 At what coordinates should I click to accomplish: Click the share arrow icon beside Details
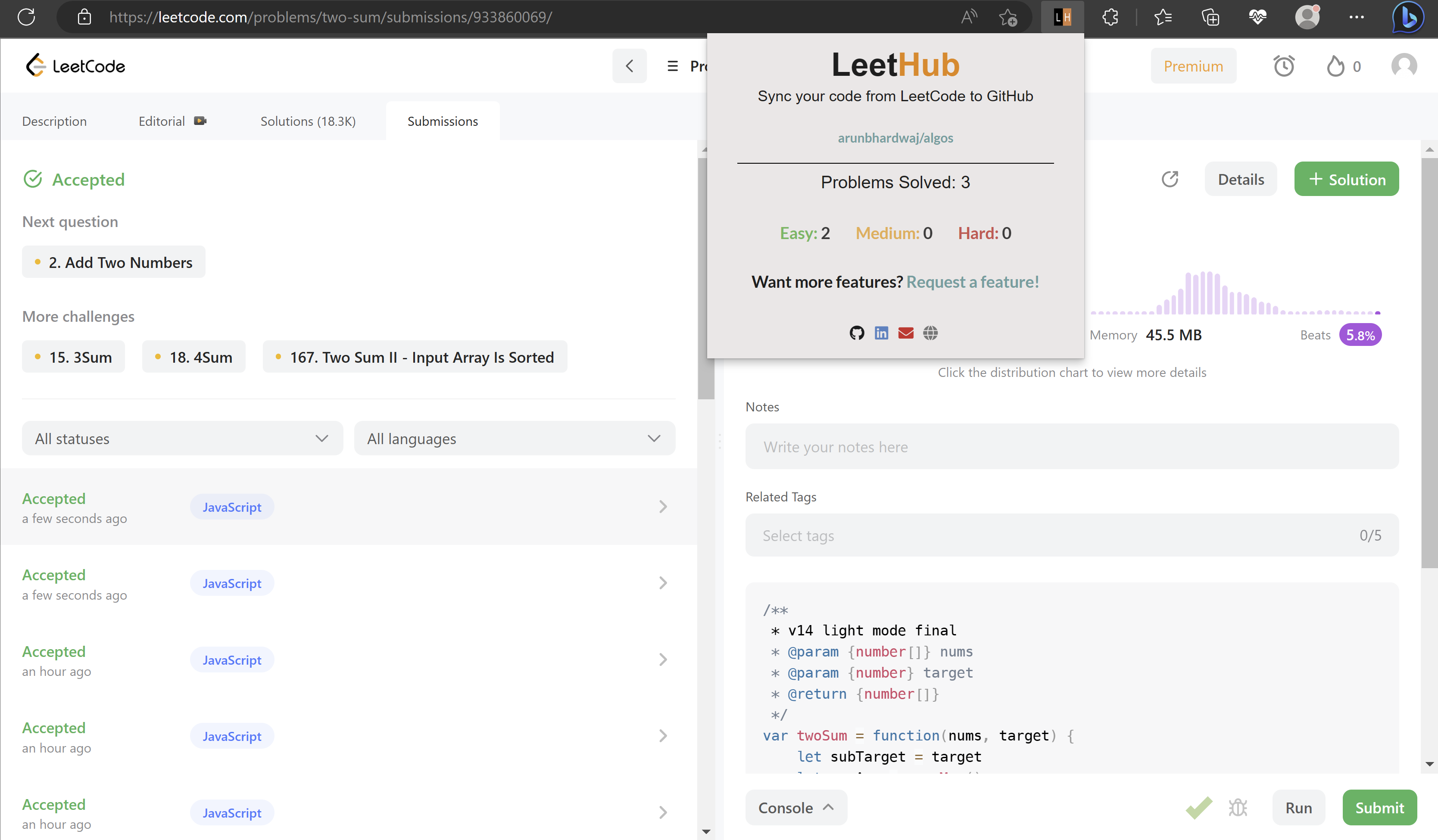1170,179
